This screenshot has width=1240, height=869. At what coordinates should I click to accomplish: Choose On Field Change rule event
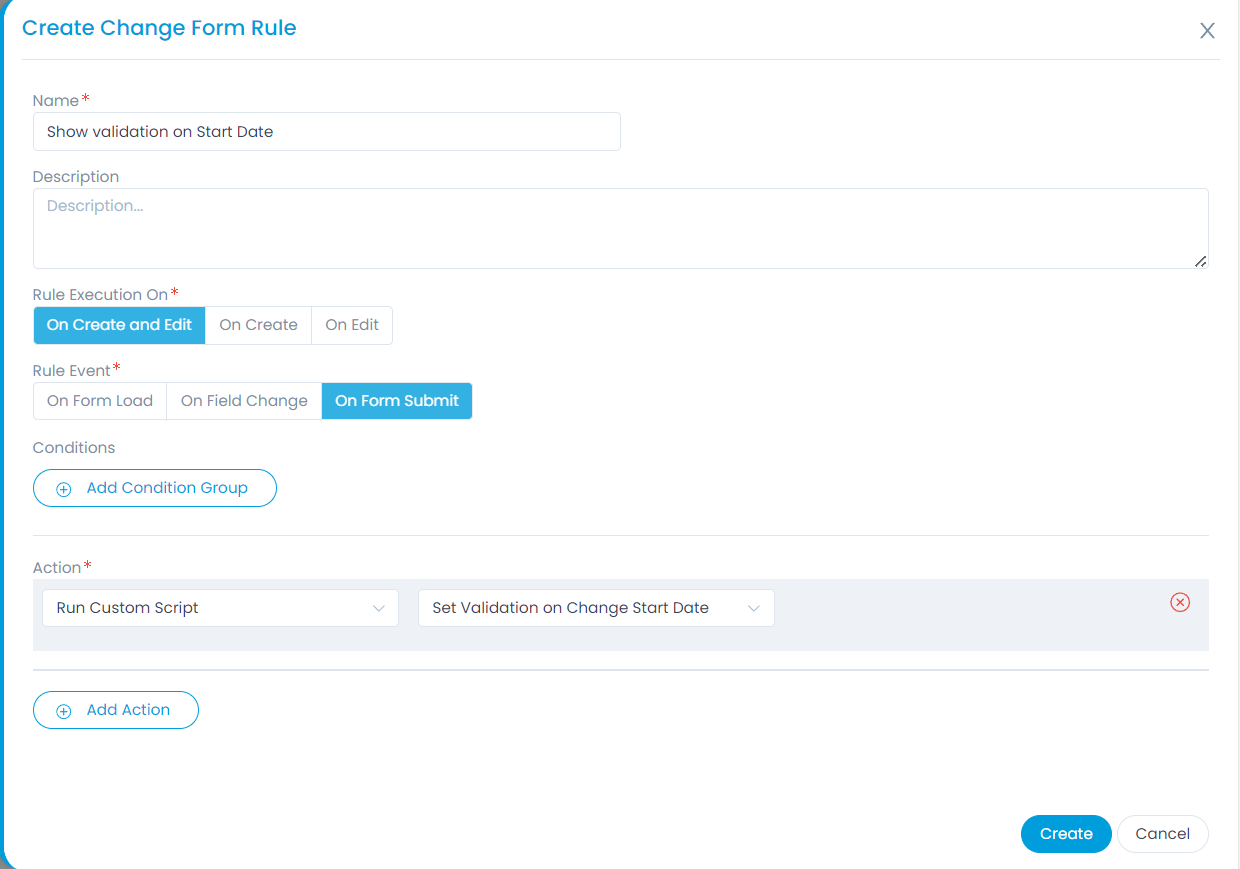pyautogui.click(x=244, y=401)
